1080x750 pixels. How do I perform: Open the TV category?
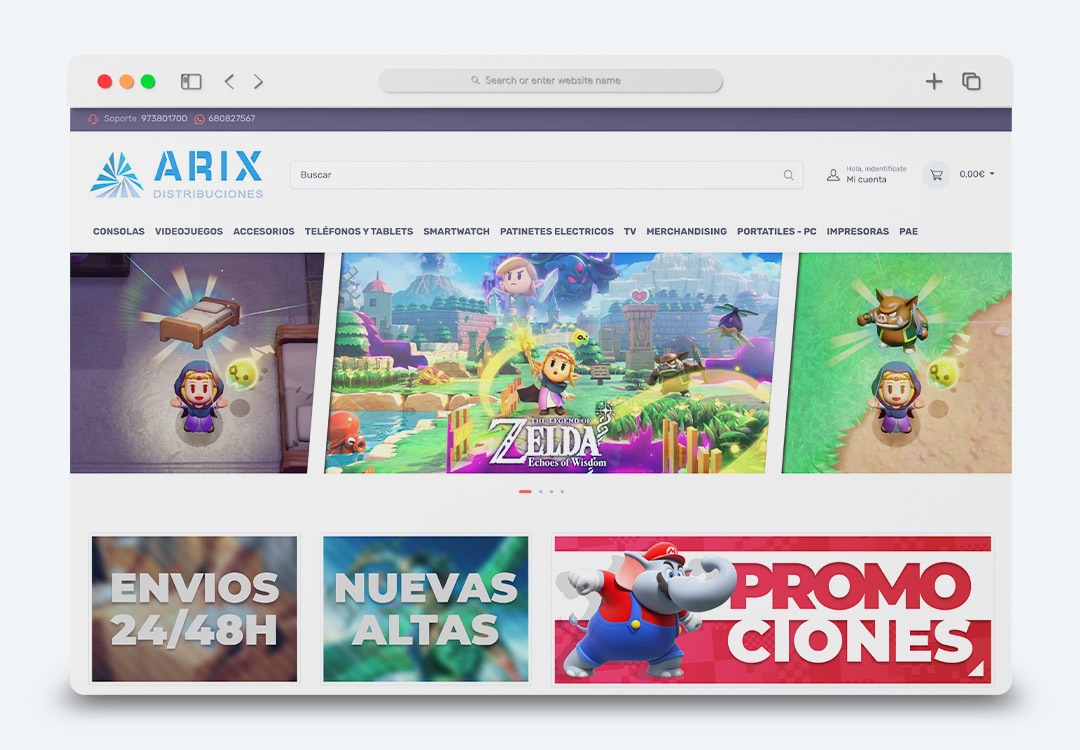(x=630, y=231)
